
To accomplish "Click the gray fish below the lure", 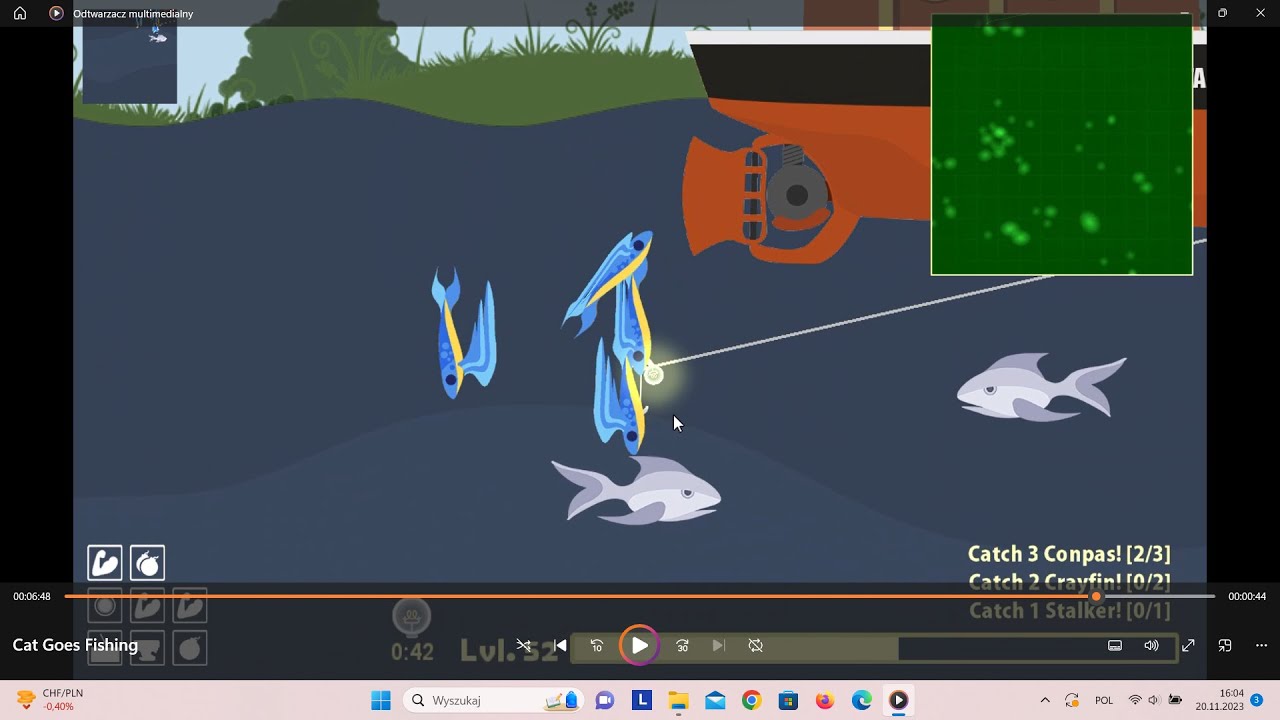I will click(636, 490).
